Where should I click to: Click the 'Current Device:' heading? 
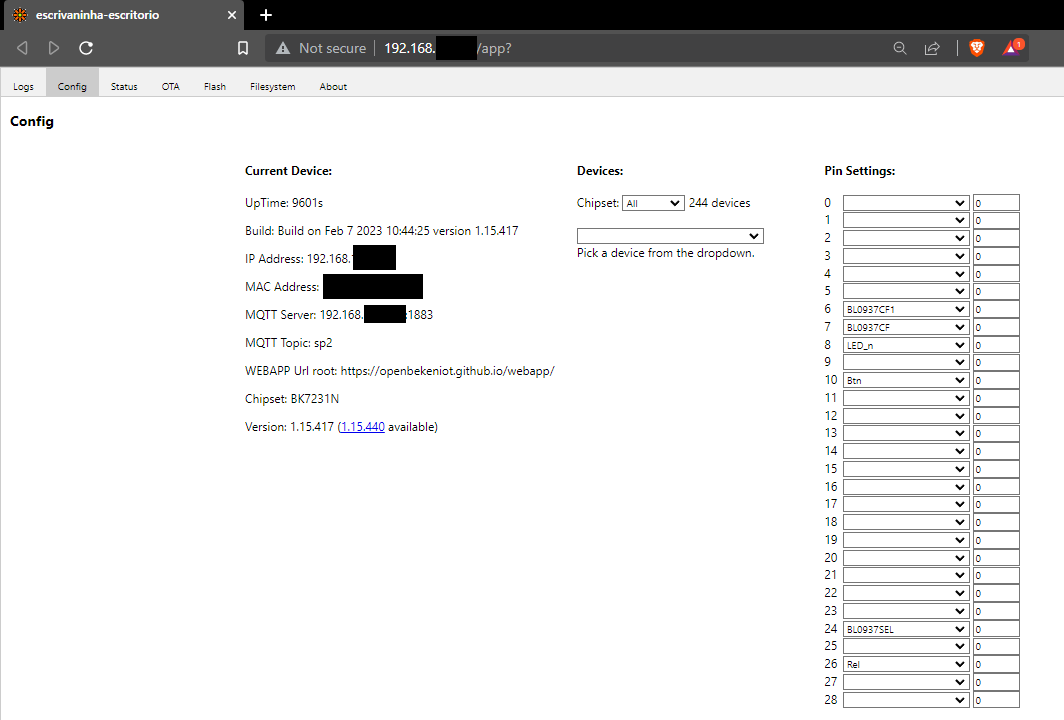tap(288, 171)
